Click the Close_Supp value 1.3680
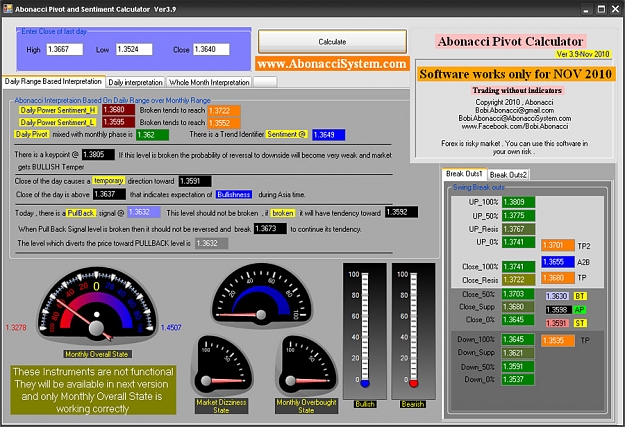 point(518,307)
